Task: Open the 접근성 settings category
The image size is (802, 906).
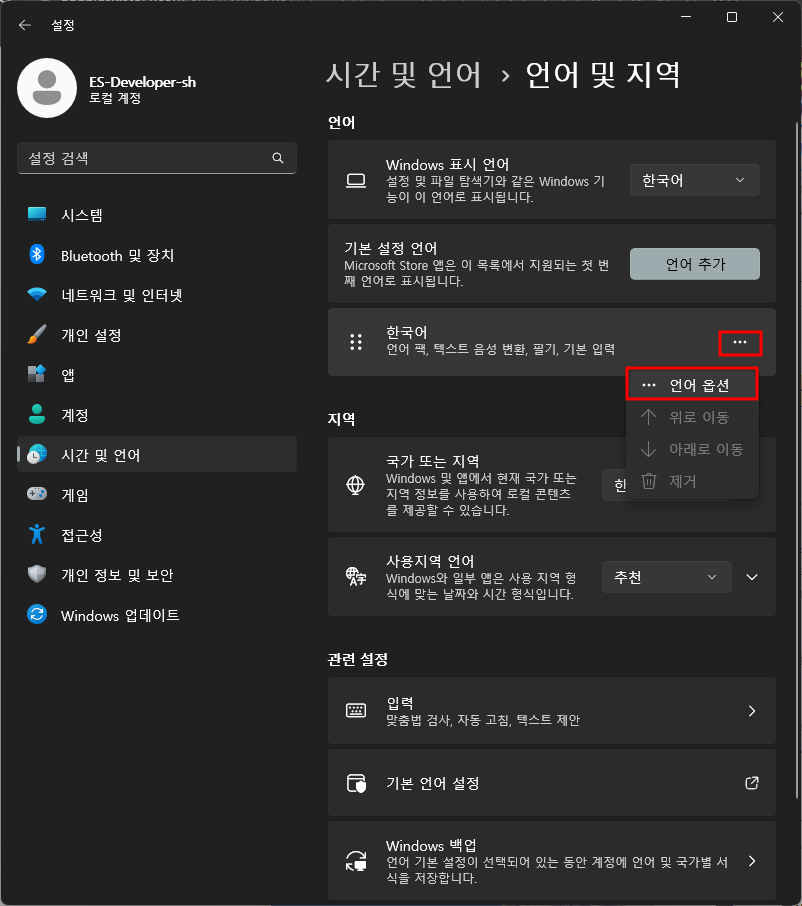Action: (x=157, y=534)
